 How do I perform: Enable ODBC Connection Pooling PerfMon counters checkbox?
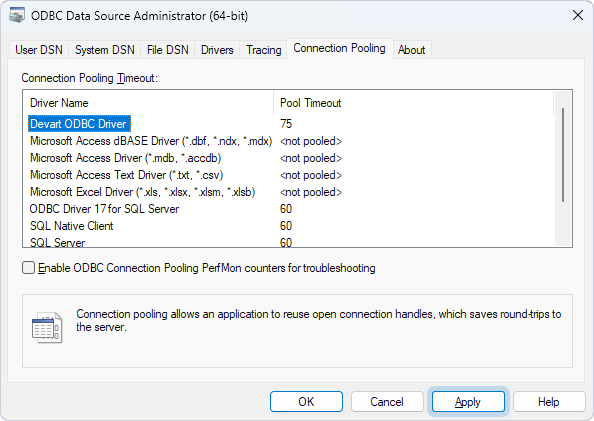[28, 268]
